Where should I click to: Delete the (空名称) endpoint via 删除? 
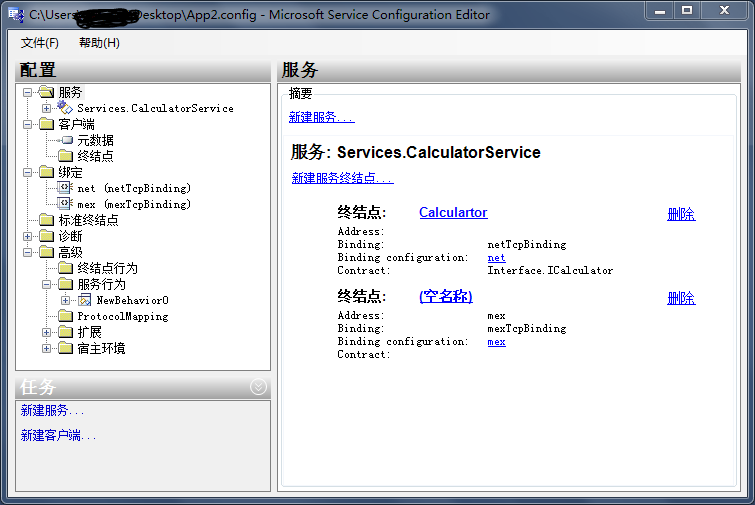[681, 298]
